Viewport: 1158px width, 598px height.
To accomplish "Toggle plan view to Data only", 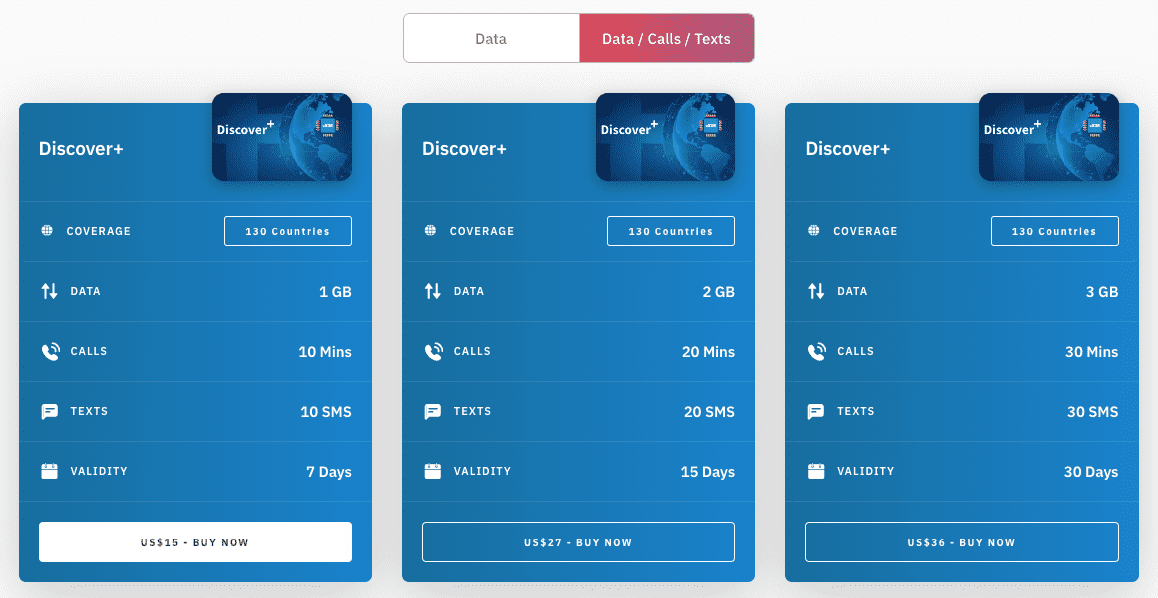I will pyautogui.click(x=491, y=37).
